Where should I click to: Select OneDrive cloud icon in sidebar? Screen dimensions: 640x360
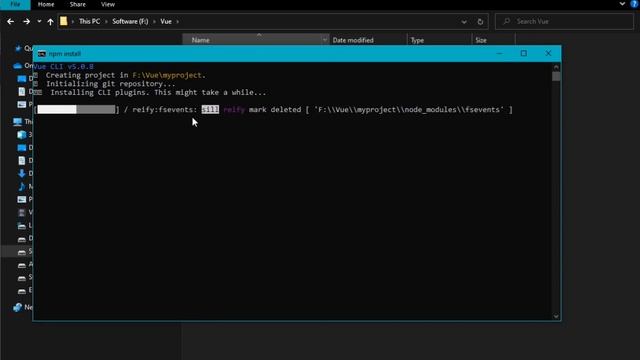click(18, 66)
